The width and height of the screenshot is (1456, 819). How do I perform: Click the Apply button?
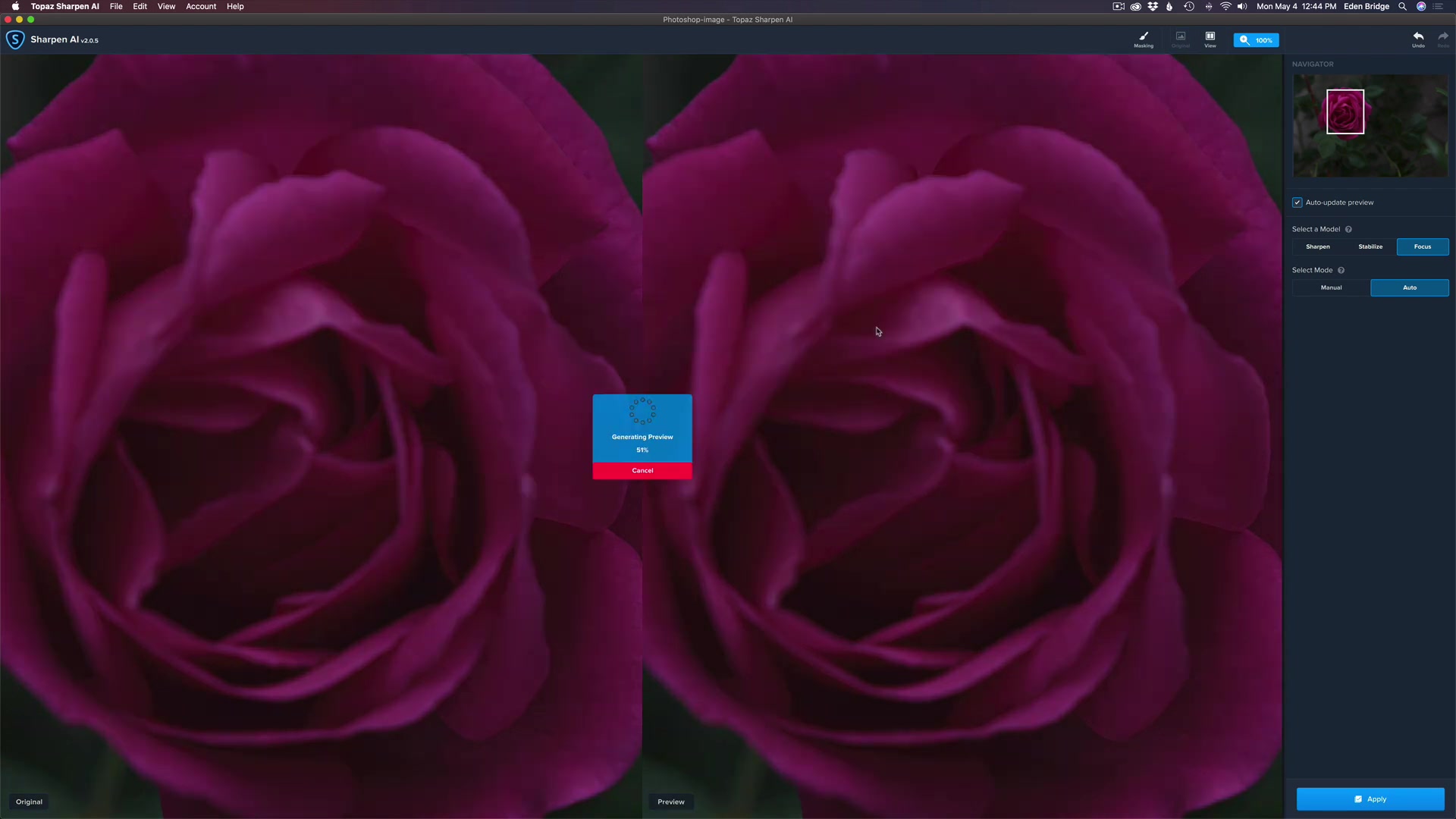click(x=1370, y=799)
